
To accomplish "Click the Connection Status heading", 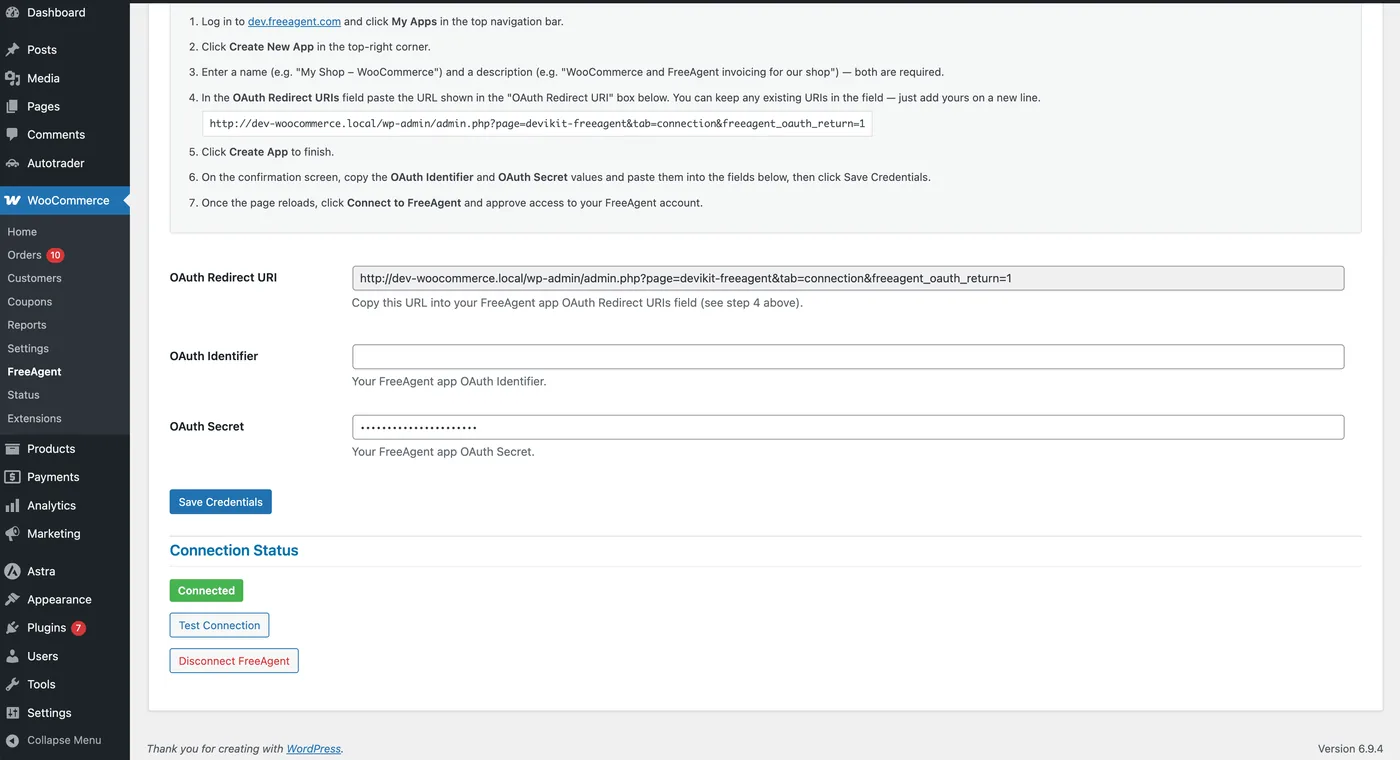I will [234, 551].
